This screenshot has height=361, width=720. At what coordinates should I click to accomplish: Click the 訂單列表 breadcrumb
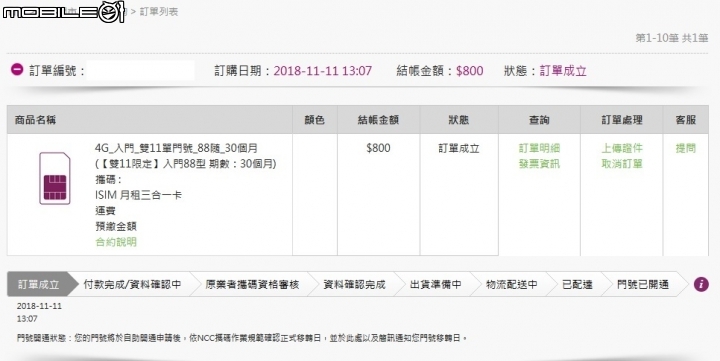(158, 12)
